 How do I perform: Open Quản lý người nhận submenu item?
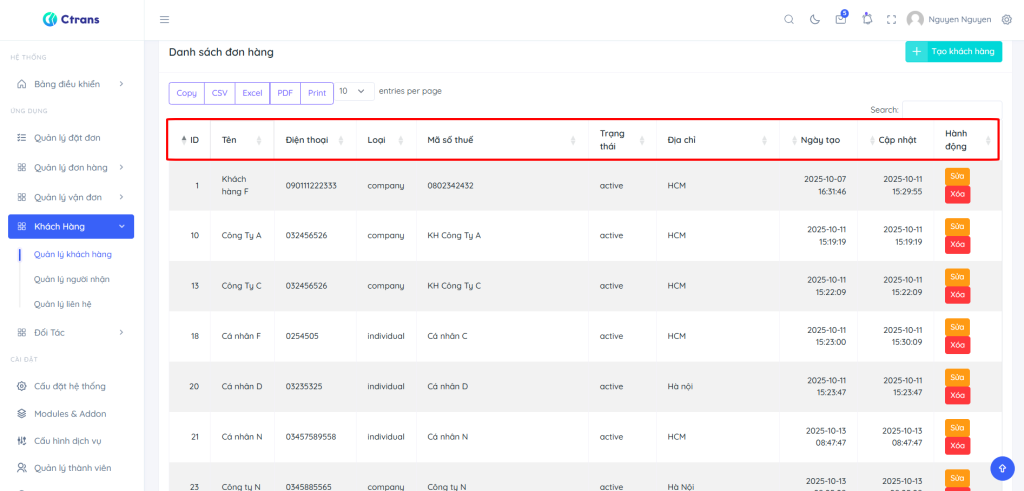coord(72,279)
